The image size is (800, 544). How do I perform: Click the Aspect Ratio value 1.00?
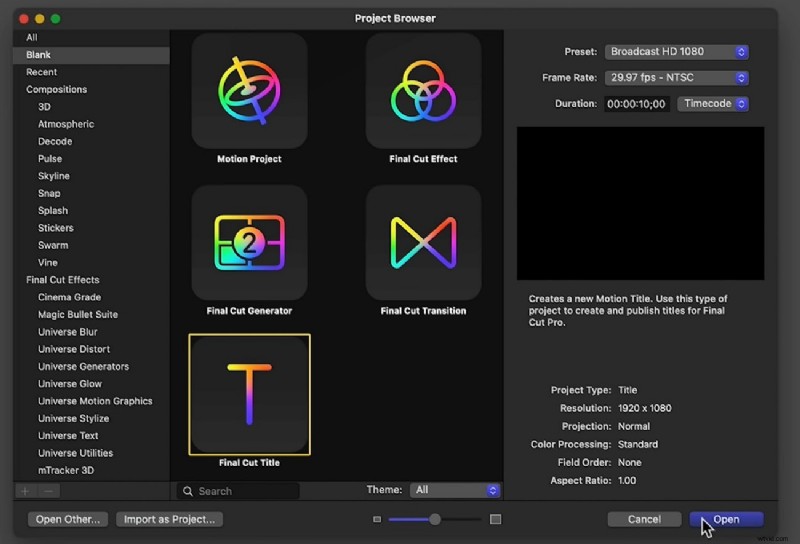[x=627, y=481]
